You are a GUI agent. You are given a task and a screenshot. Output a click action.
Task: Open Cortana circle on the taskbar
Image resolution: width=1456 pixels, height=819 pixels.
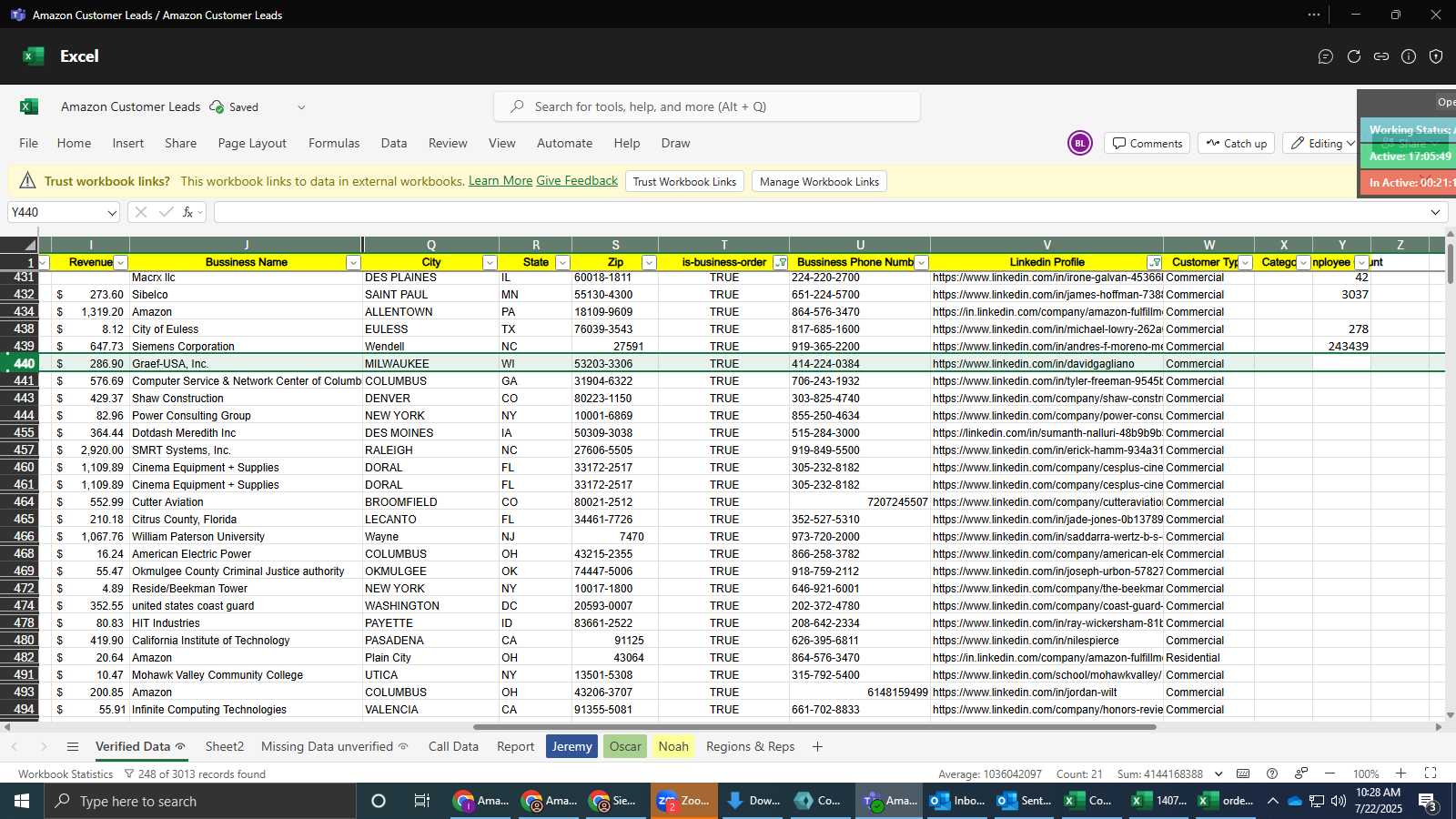tap(379, 801)
